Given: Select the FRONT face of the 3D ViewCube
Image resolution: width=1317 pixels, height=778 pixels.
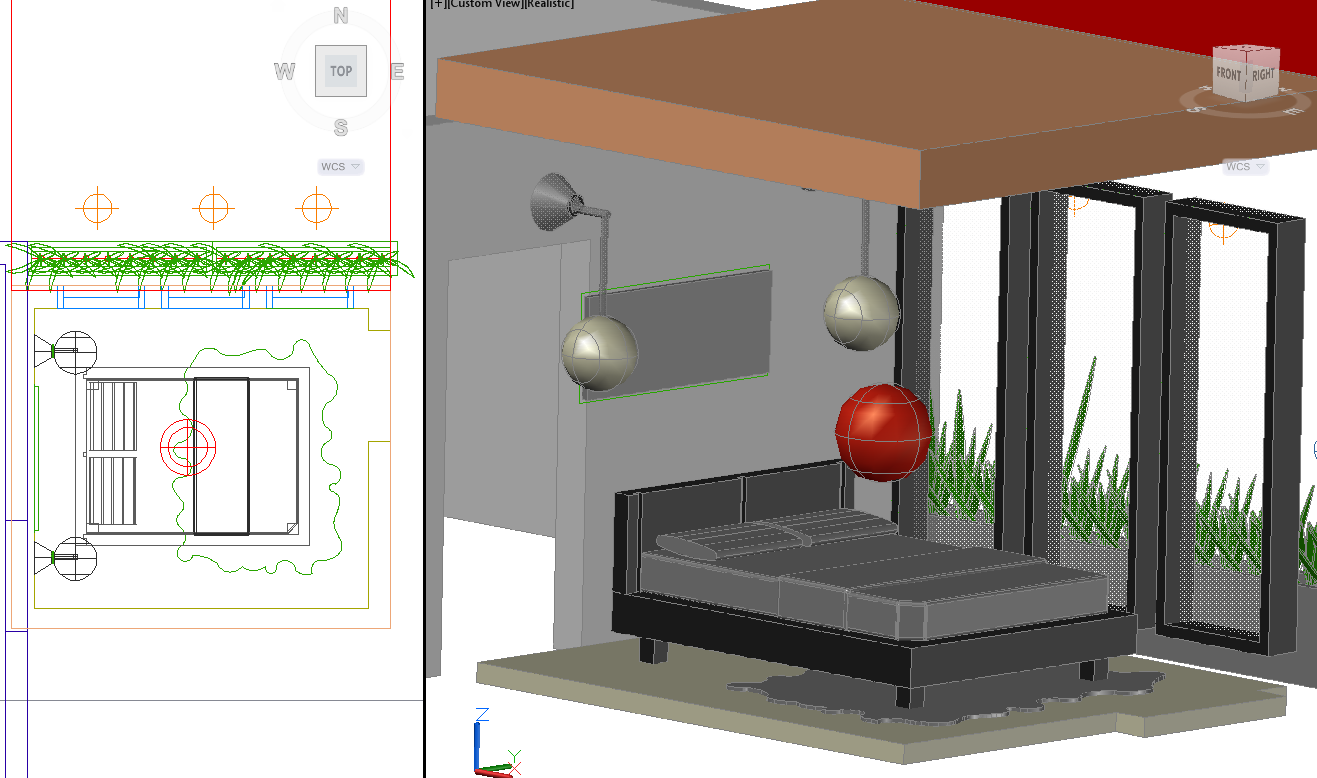Looking at the screenshot, I should (x=1229, y=75).
